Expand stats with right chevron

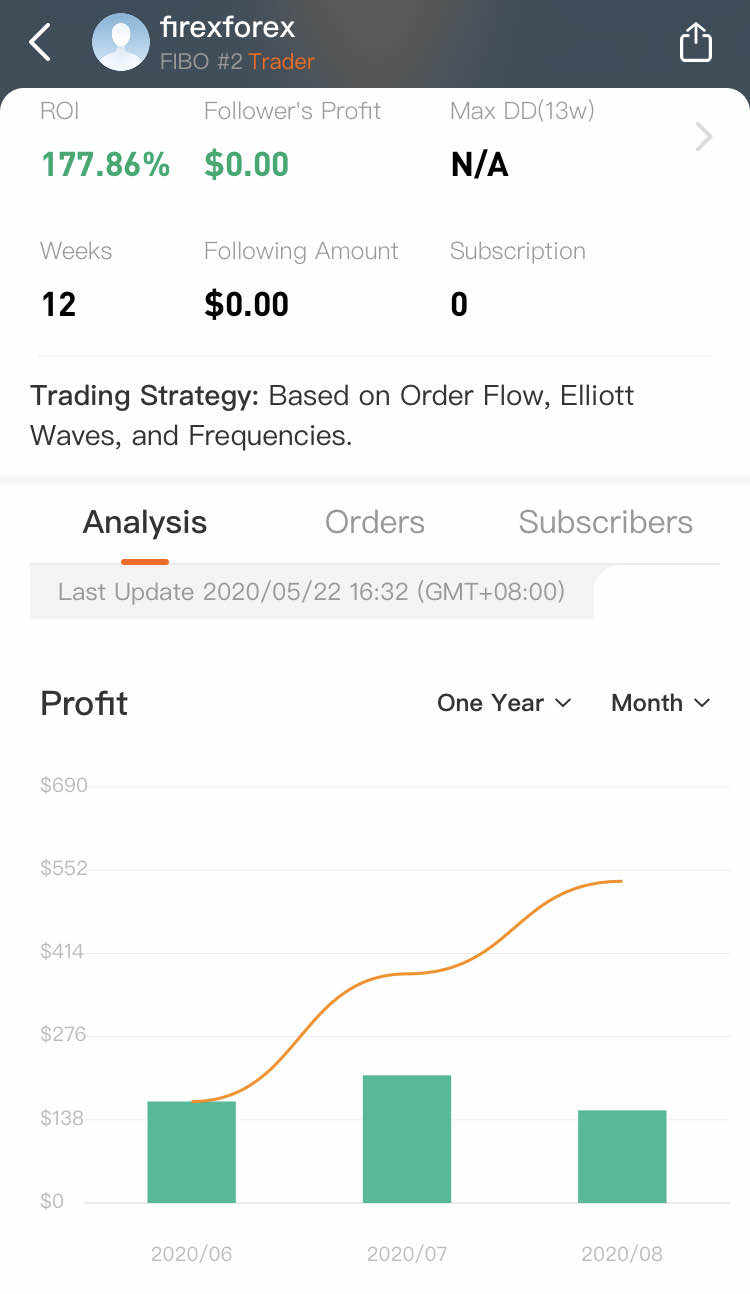tap(704, 137)
